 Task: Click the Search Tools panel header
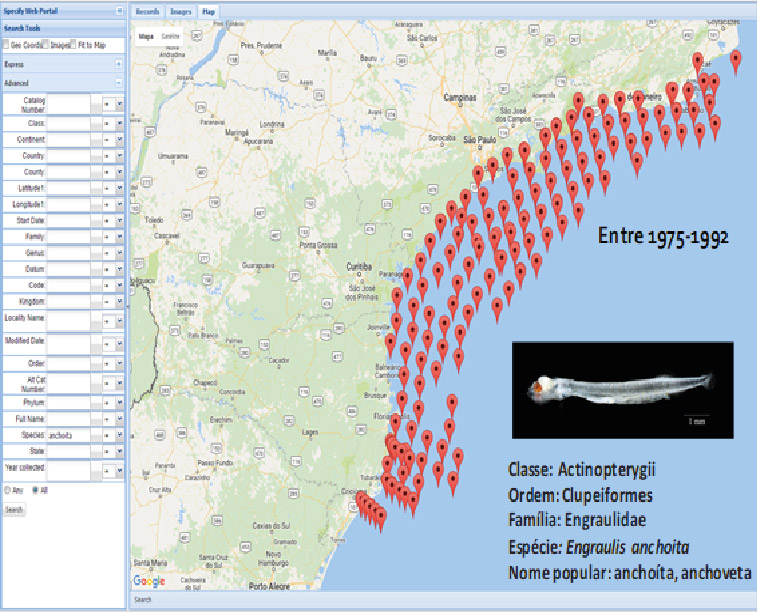pos(63,28)
